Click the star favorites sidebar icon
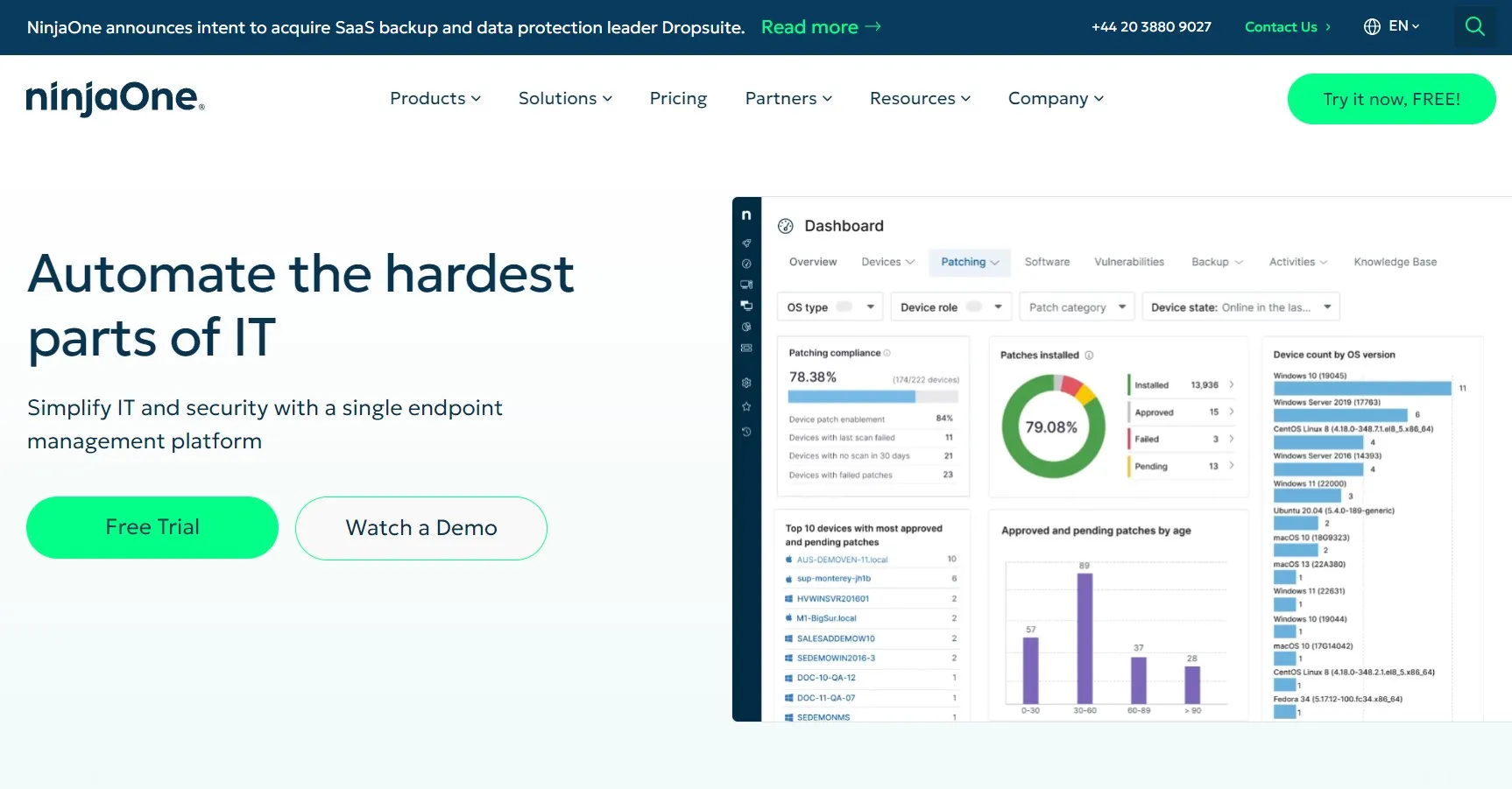This screenshot has height=789, width=1512. [746, 406]
